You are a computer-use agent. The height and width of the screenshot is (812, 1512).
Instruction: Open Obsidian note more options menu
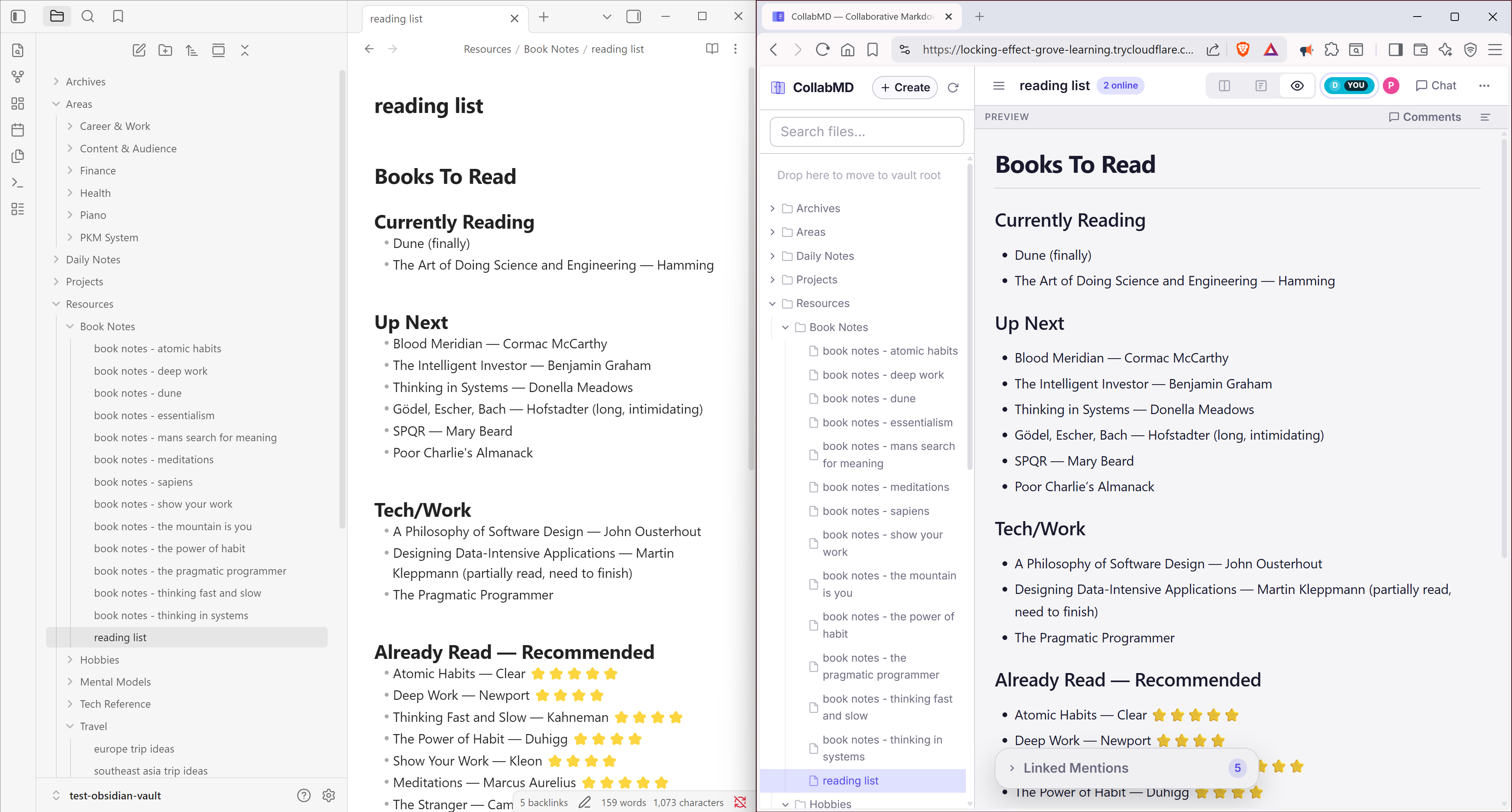(x=736, y=49)
